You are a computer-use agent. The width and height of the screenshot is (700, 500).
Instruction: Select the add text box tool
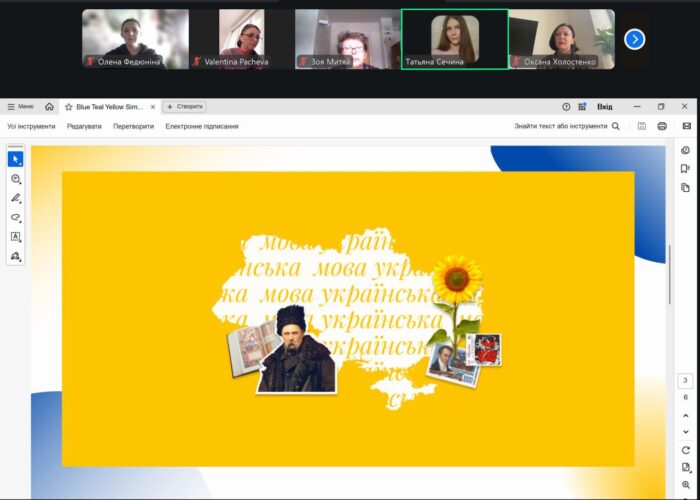[16, 237]
